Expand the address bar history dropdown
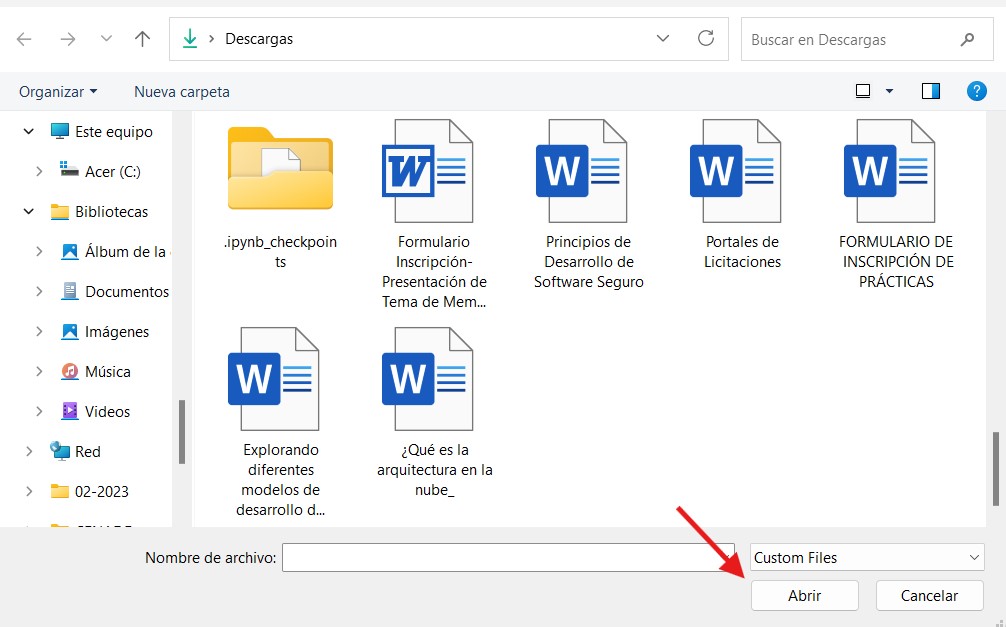1006x627 pixels. pos(663,39)
